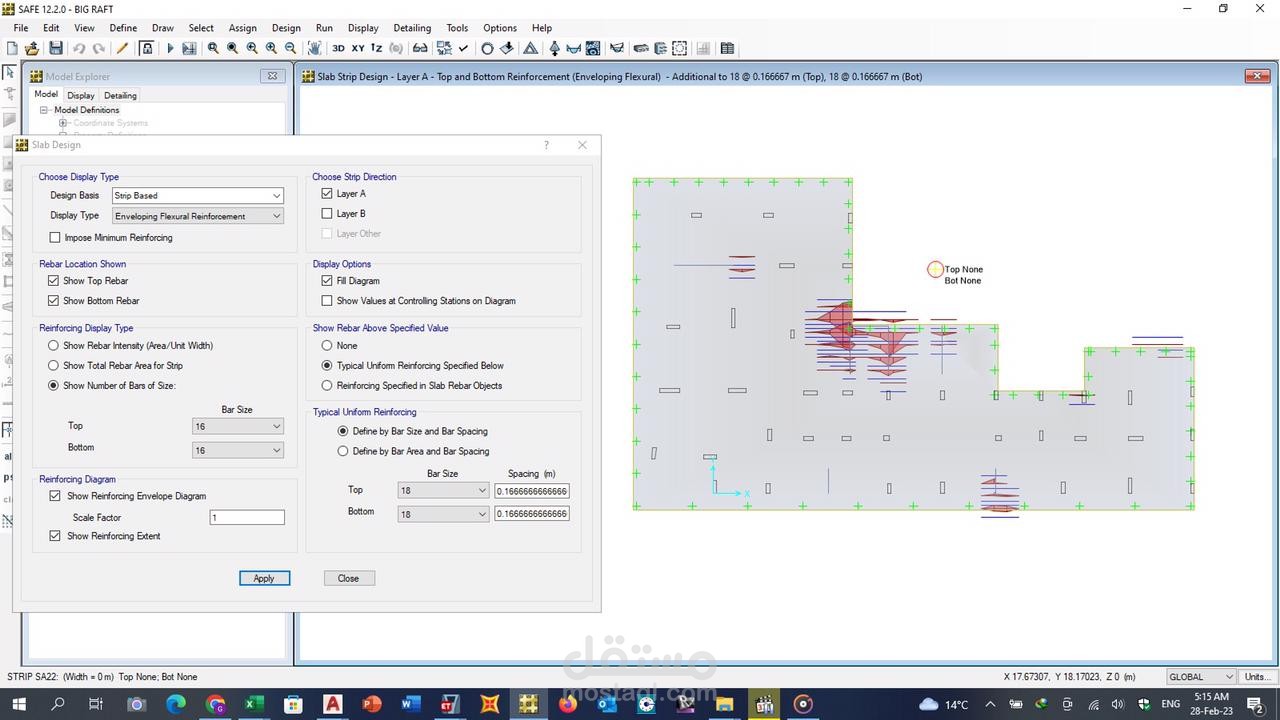Collapse the Model Definitions tree node
The image size is (1280, 720).
tap(43, 110)
